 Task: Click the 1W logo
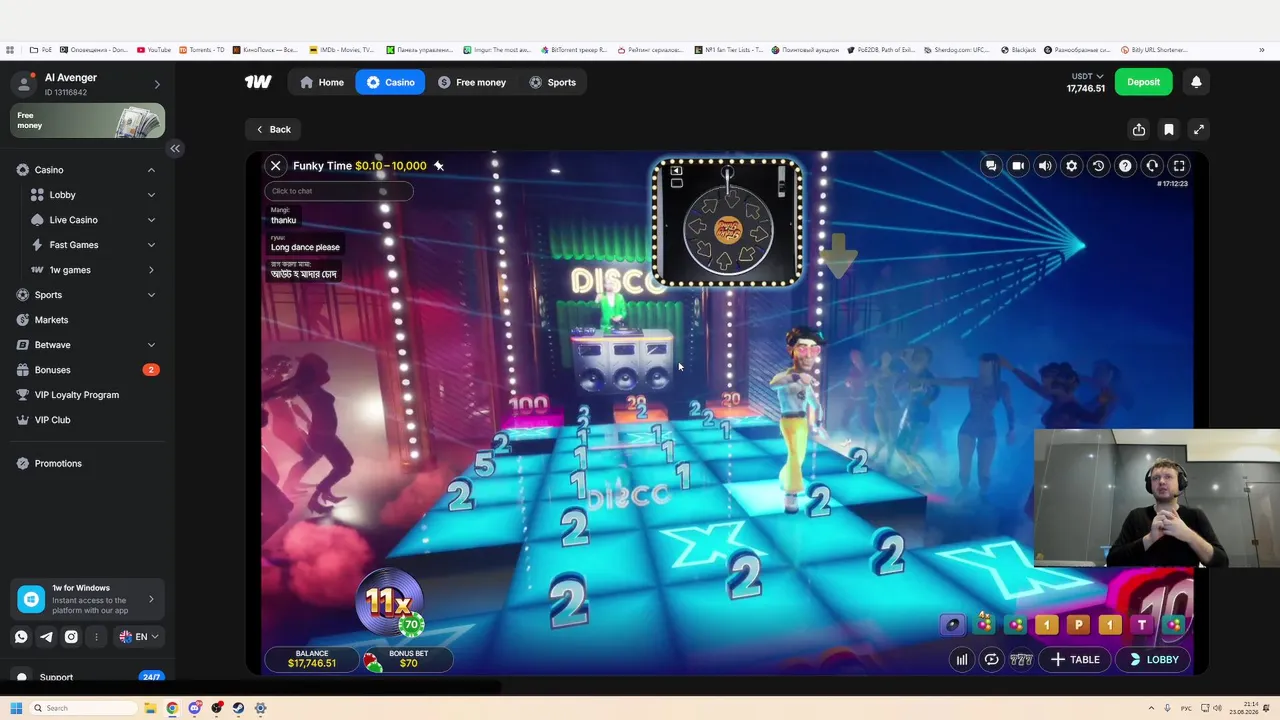coord(258,82)
